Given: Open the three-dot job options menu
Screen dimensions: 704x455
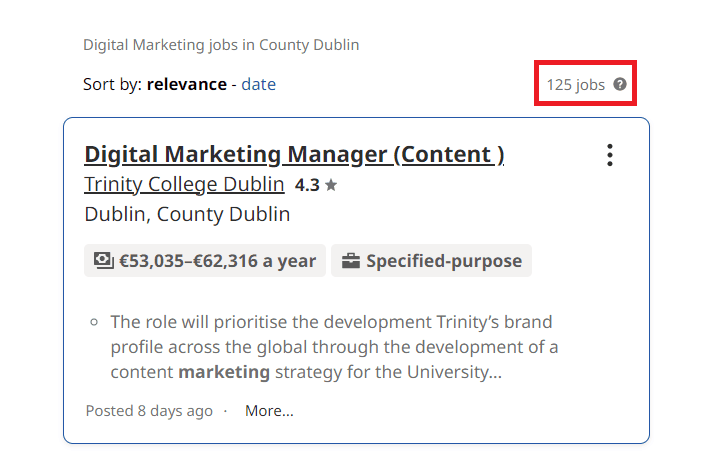Looking at the screenshot, I should click(x=609, y=155).
